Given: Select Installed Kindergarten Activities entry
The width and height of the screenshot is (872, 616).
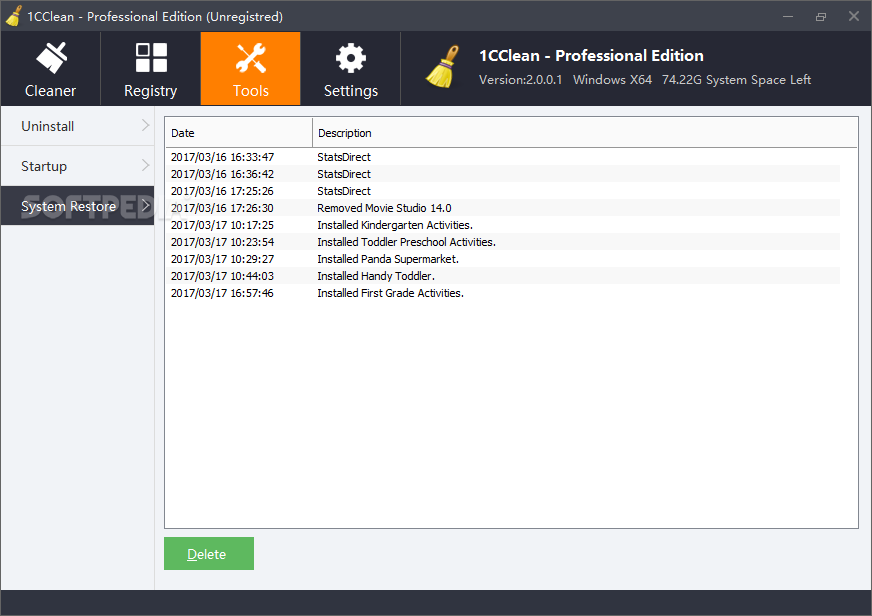Looking at the screenshot, I should click(503, 225).
